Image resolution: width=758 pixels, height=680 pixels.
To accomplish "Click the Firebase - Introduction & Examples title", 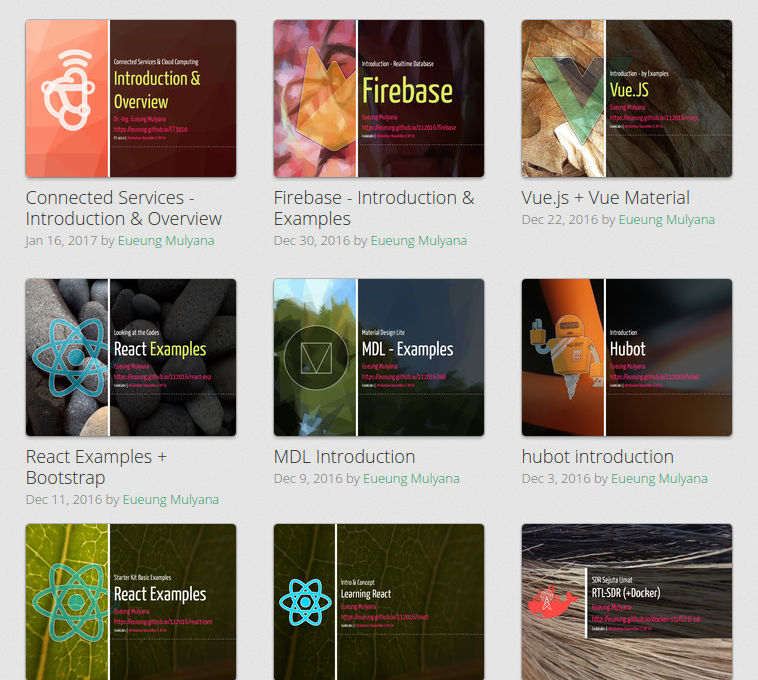I will (374, 208).
